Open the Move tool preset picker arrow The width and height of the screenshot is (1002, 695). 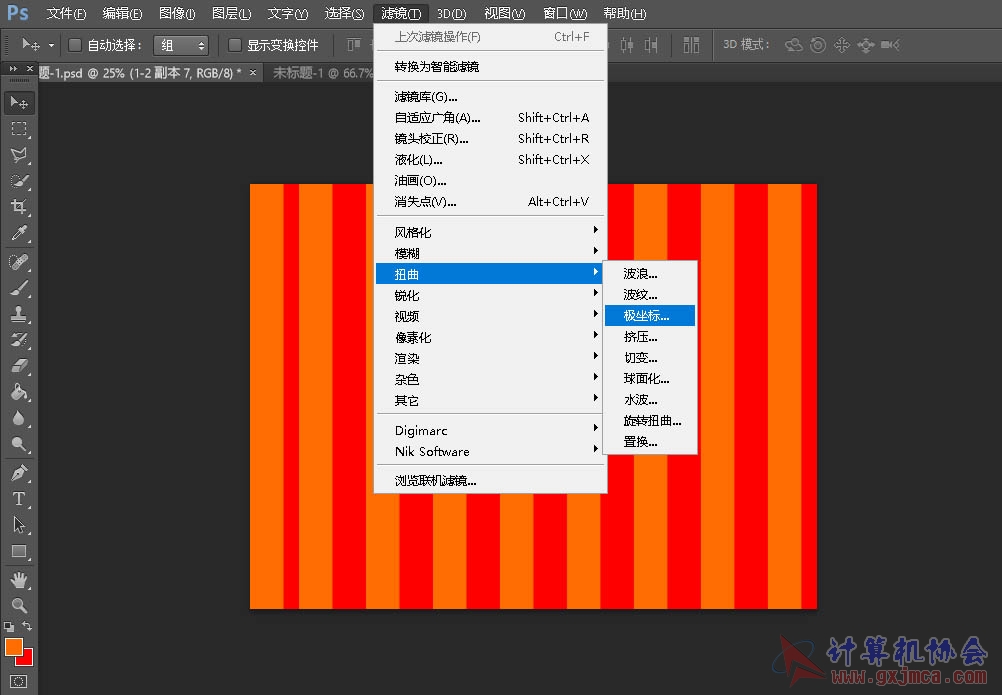click(51, 45)
